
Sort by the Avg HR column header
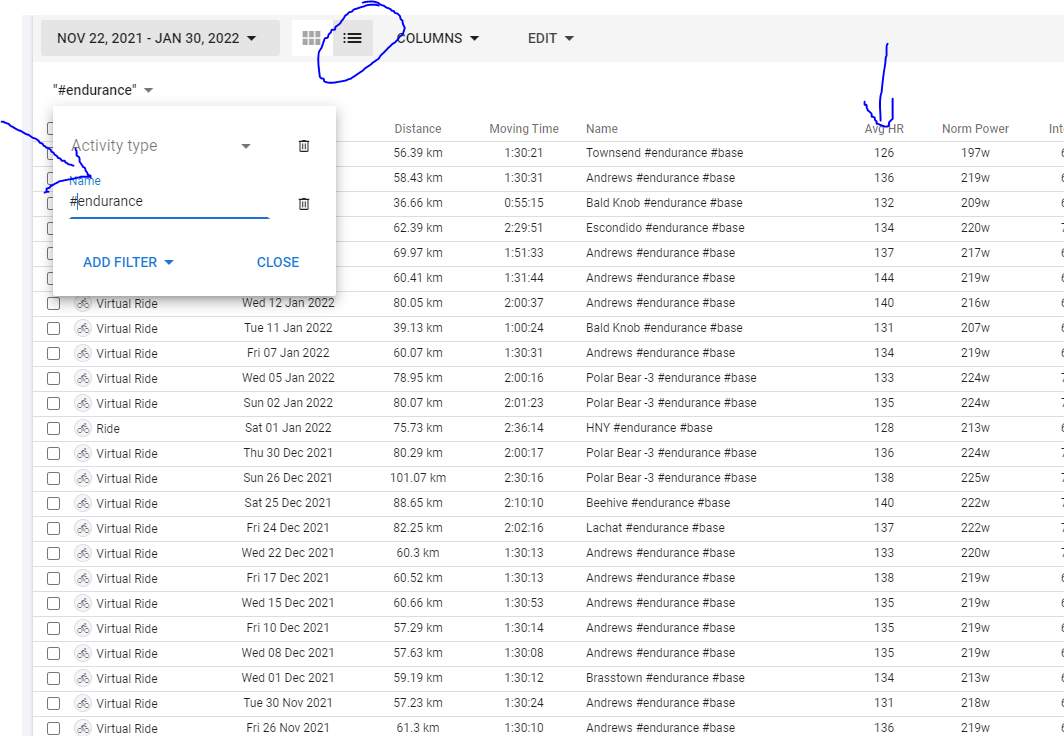point(884,129)
